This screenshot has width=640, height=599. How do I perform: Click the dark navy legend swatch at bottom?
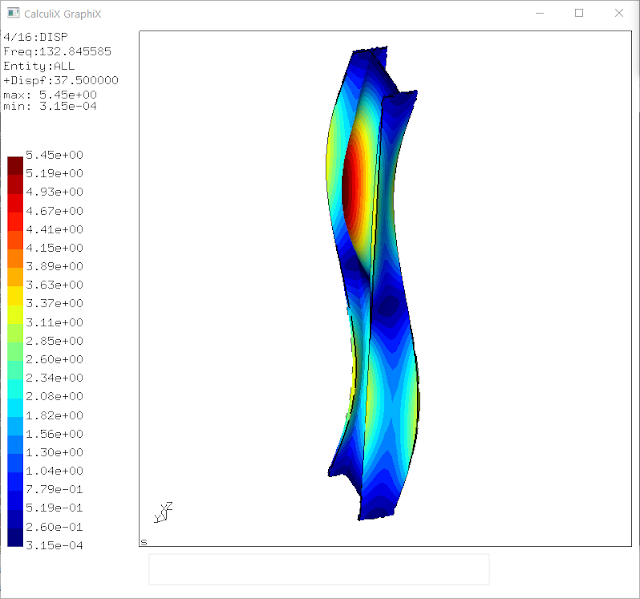(x=15, y=537)
